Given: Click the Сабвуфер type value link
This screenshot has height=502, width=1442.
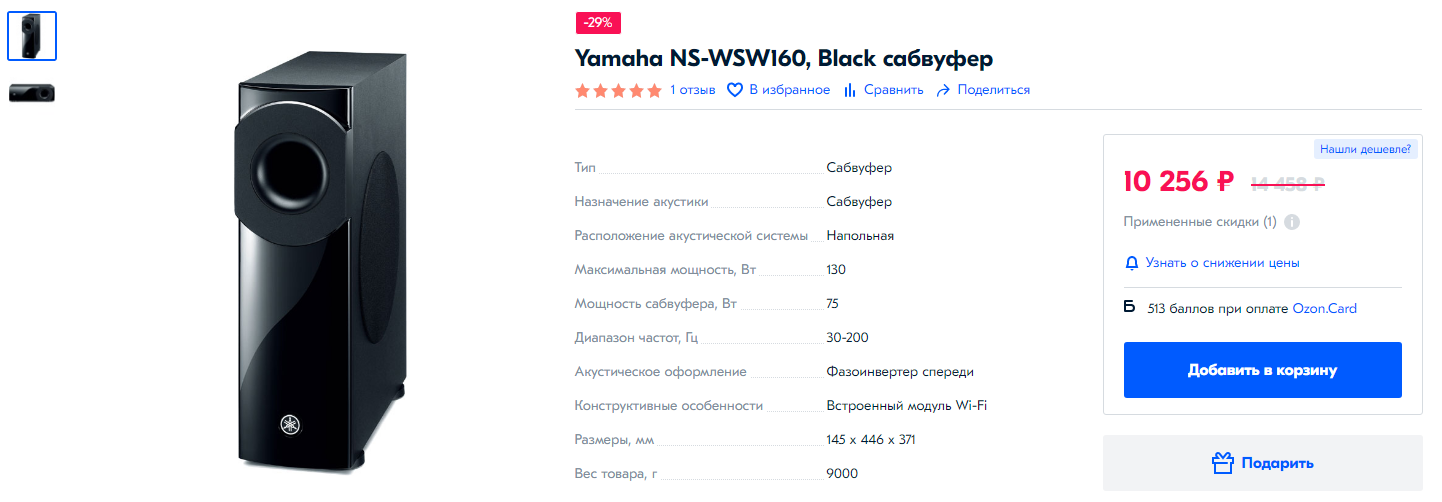Looking at the screenshot, I should coord(859,168).
